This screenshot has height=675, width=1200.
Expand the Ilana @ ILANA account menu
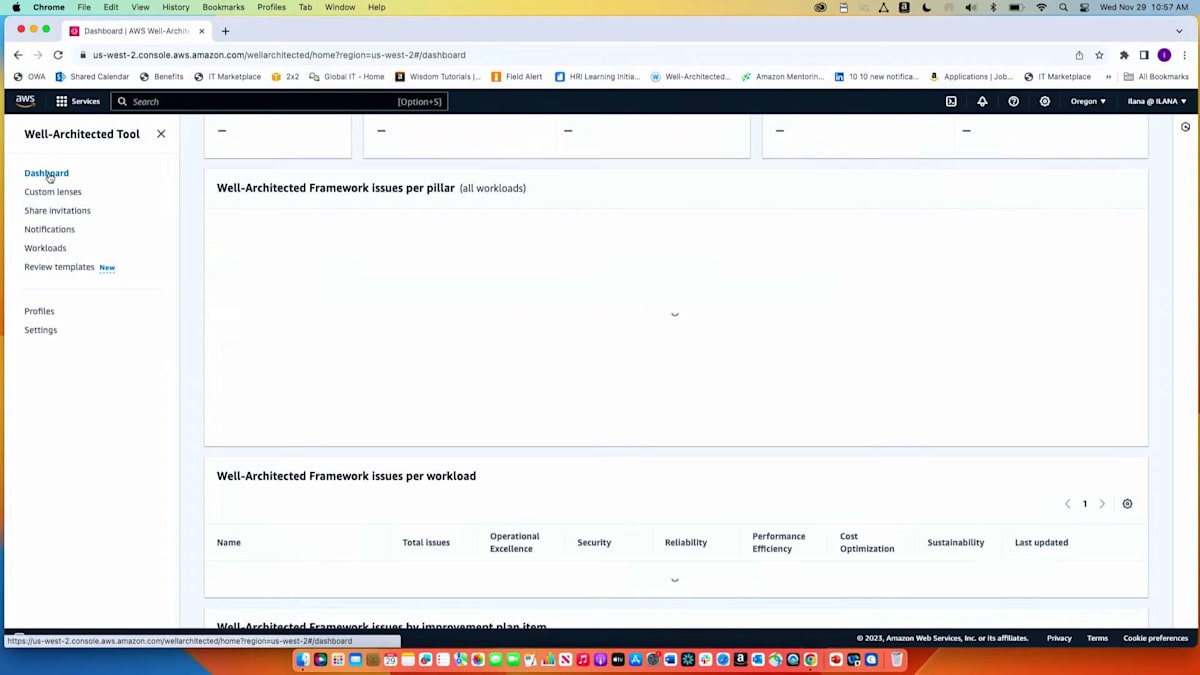click(x=1156, y=101)
